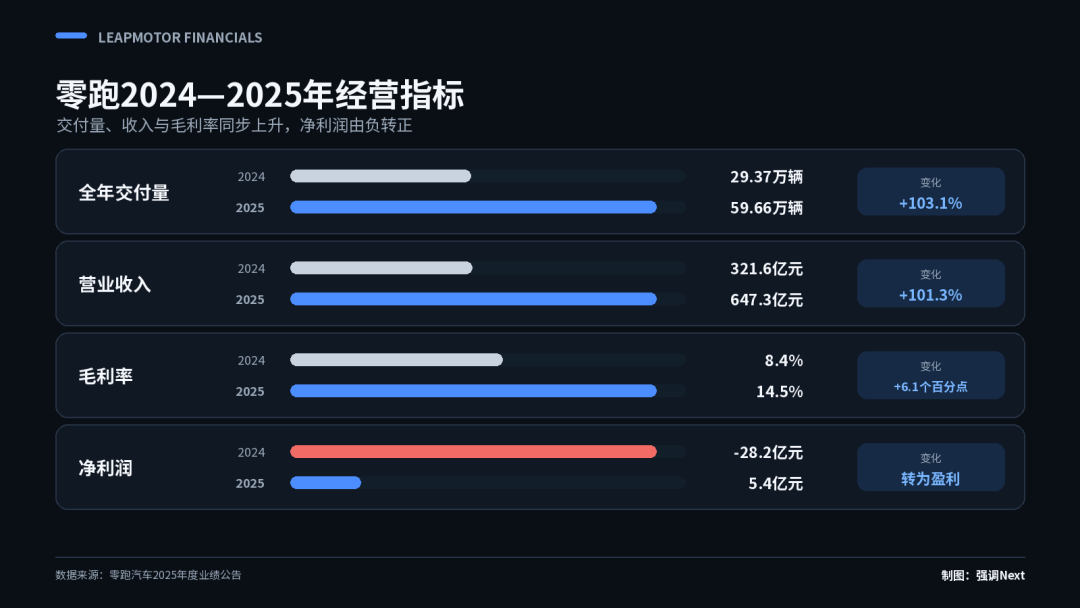Click the 2025 deliveries blue bar
Image resolution: width=1080 pixels, height=608 pixels.
pos(473,207)
